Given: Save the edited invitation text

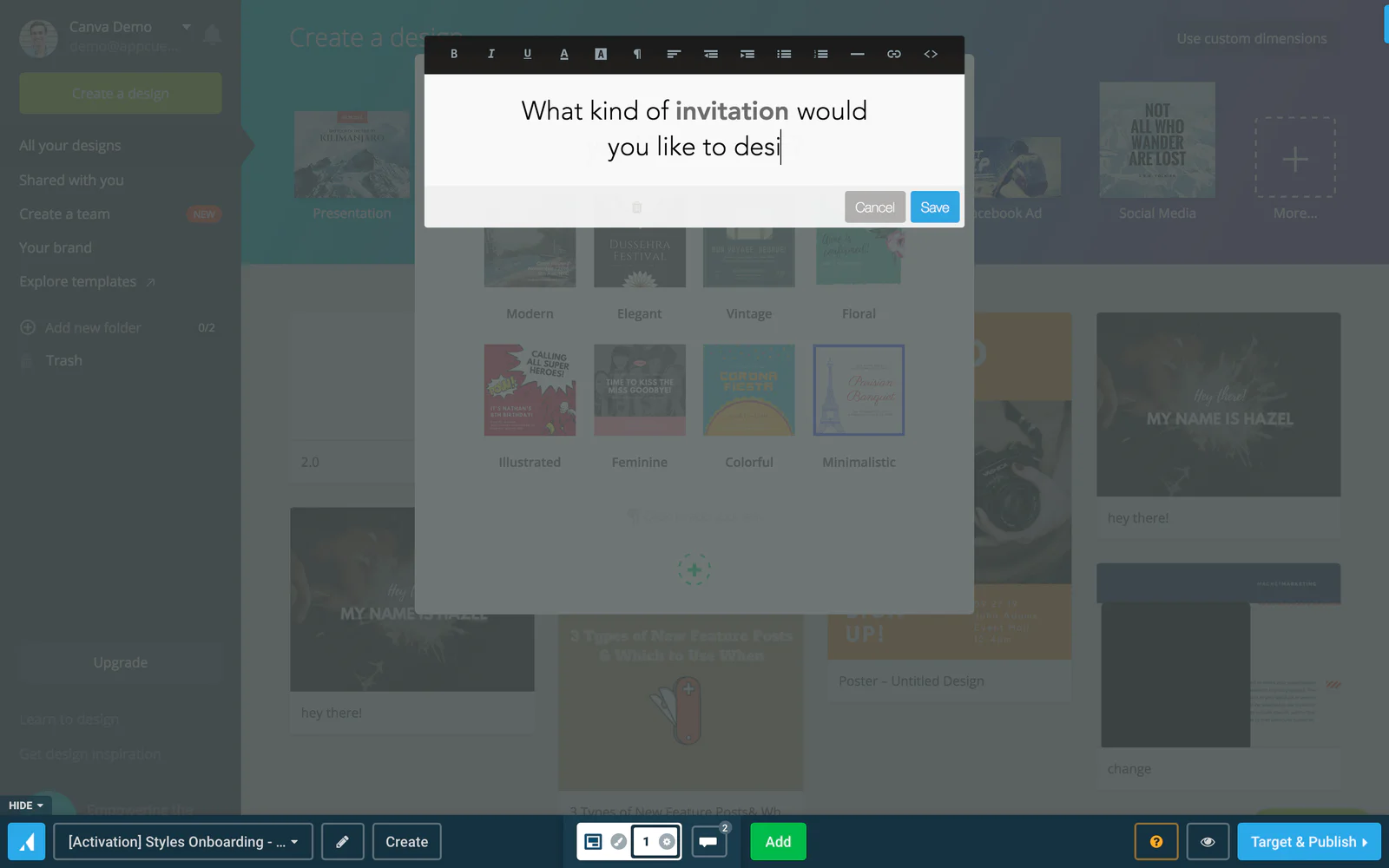Looking at the screenshot, I should coord(935,207).
